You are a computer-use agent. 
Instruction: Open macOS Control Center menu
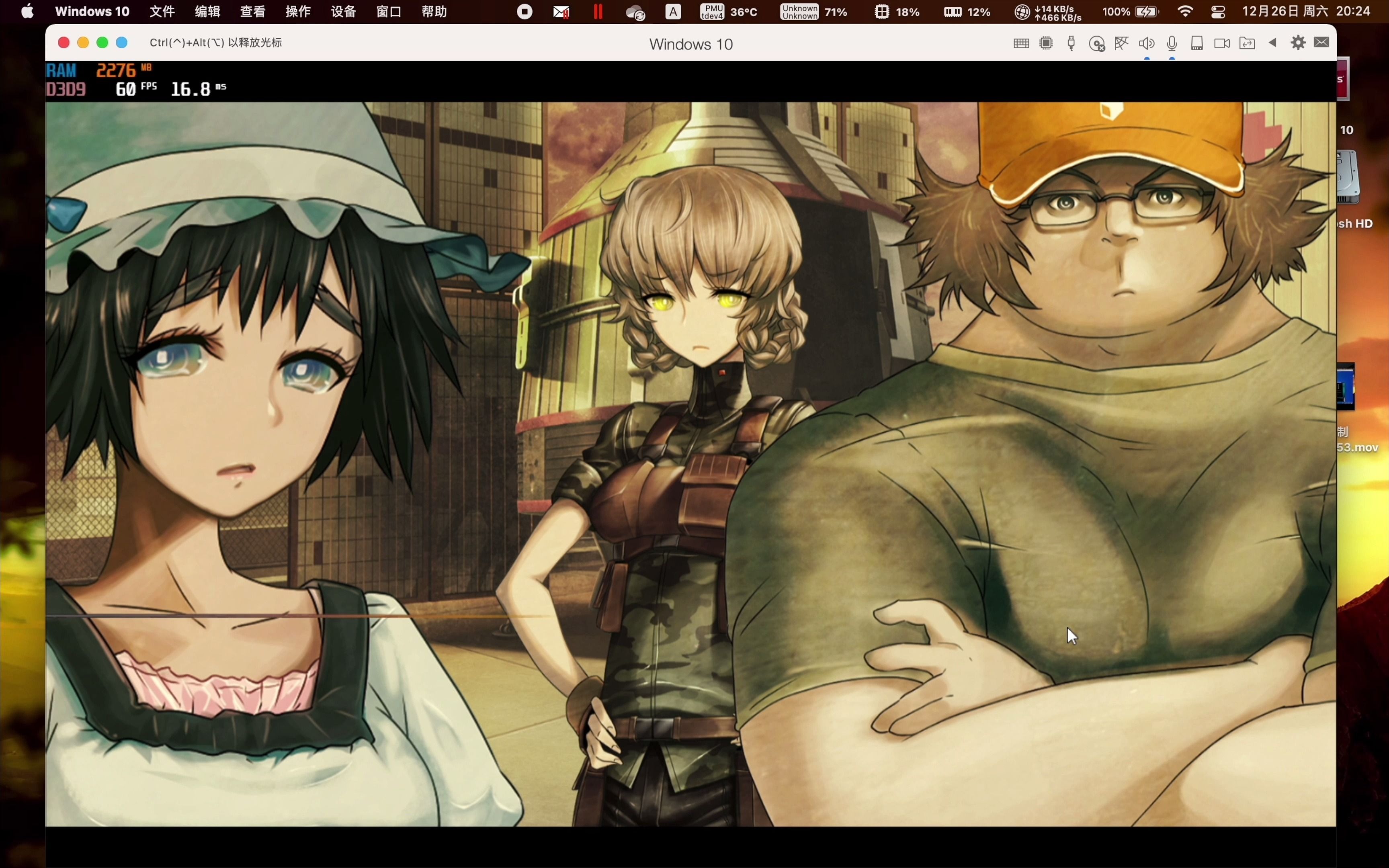click(1218, 12)
